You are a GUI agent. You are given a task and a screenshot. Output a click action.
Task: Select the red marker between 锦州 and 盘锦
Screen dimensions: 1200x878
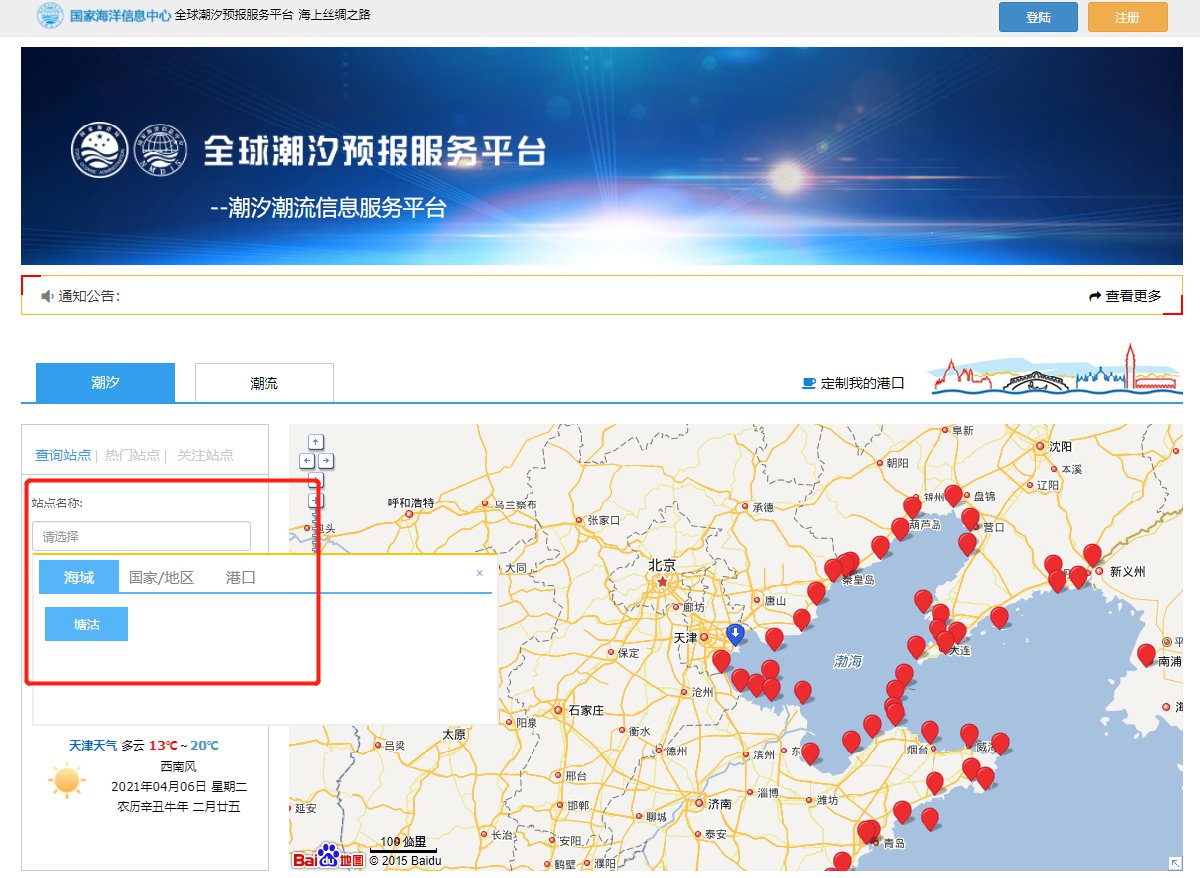[x=953, y=495]
